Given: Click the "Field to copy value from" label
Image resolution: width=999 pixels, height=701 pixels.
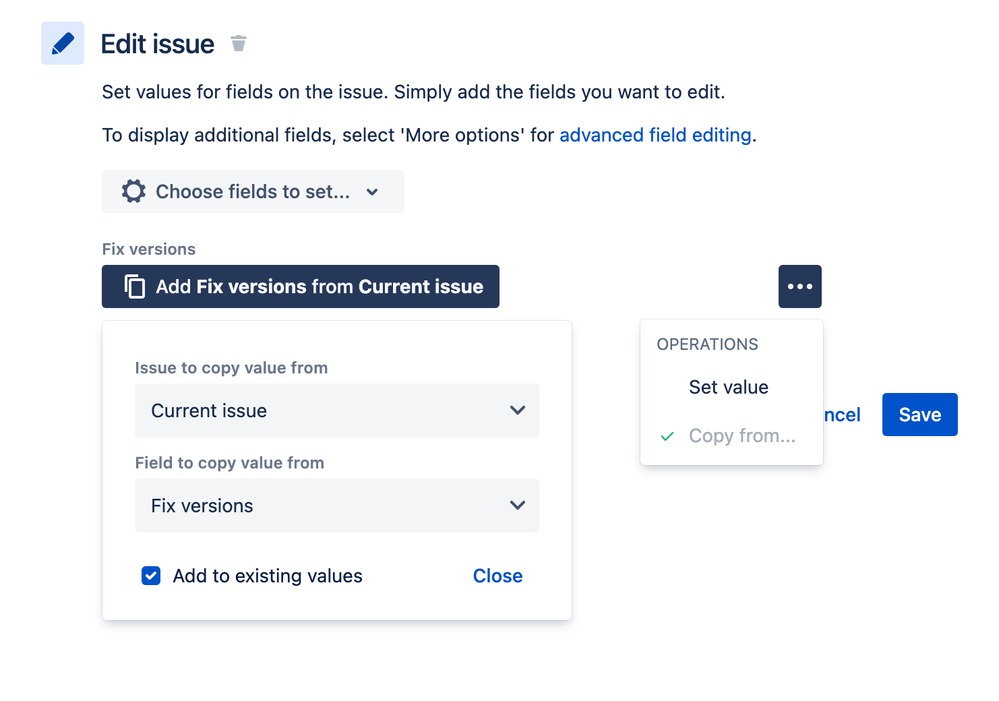Looking at the screenshot, I should click(229, 463).
